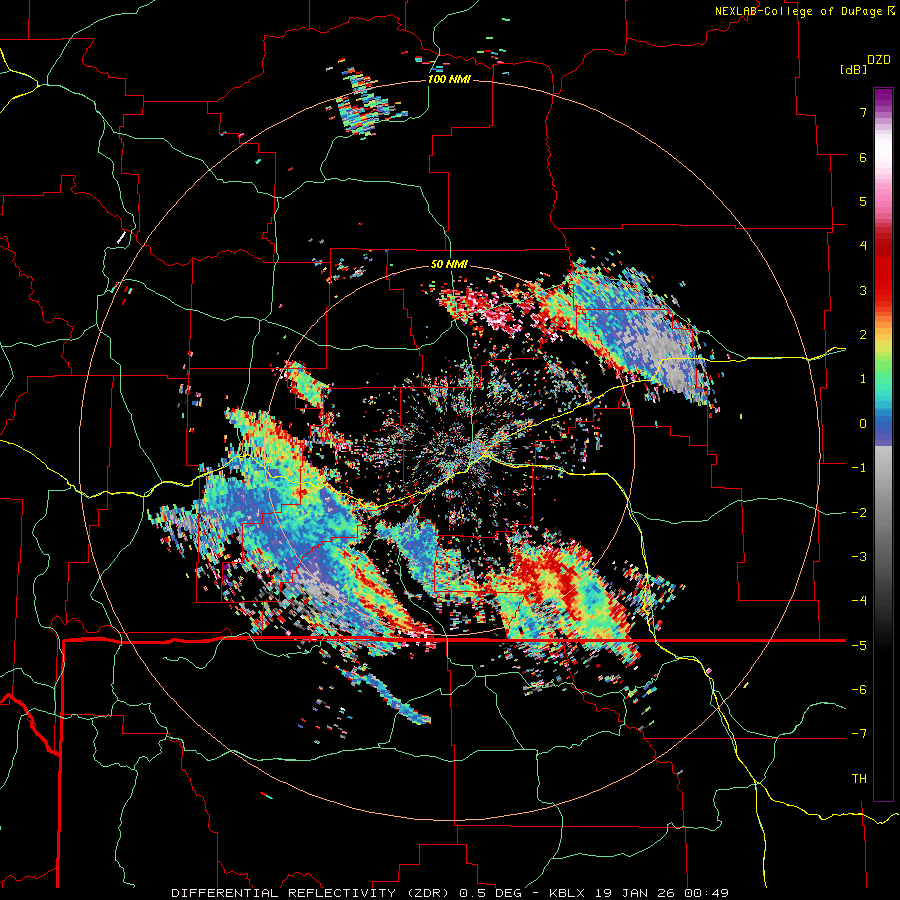Click the -4 scale value
The height and width of the screenshot is (900, 900).
point(859,601)
